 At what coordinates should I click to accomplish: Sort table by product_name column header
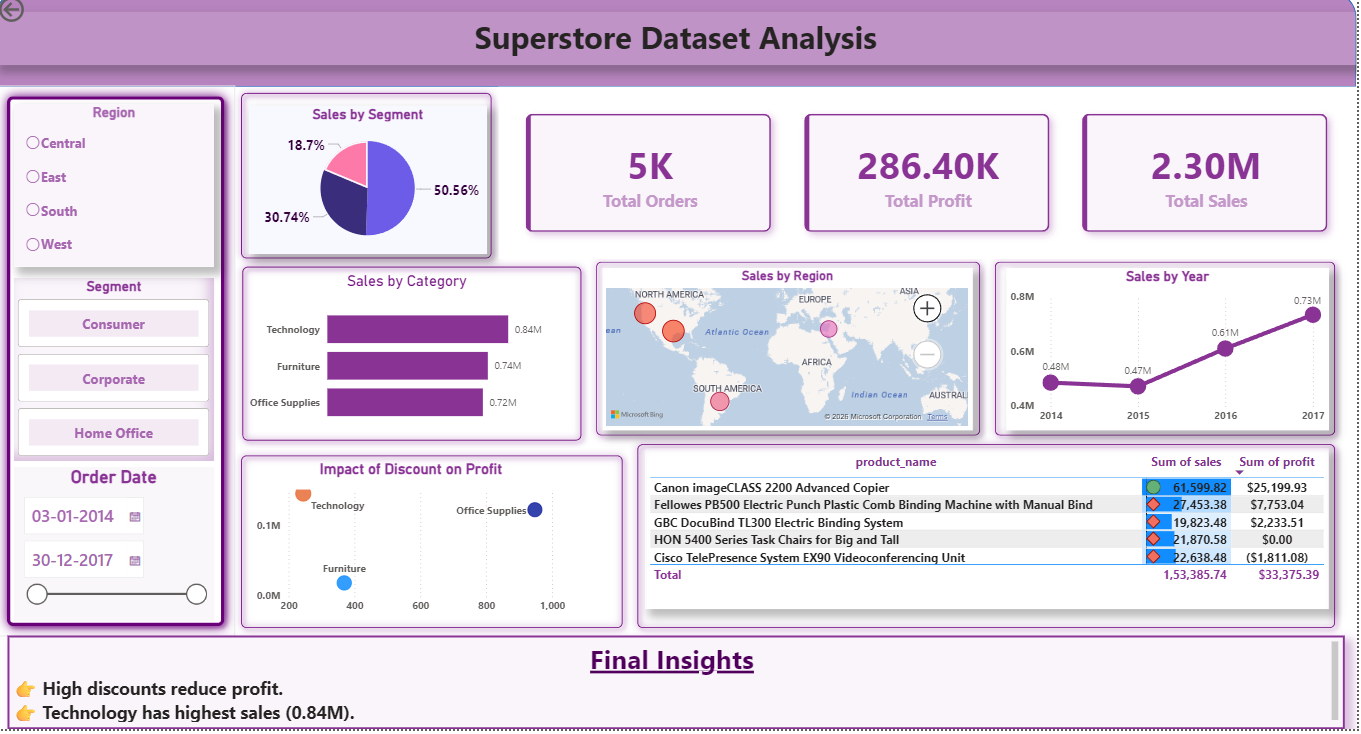[896, 462]
